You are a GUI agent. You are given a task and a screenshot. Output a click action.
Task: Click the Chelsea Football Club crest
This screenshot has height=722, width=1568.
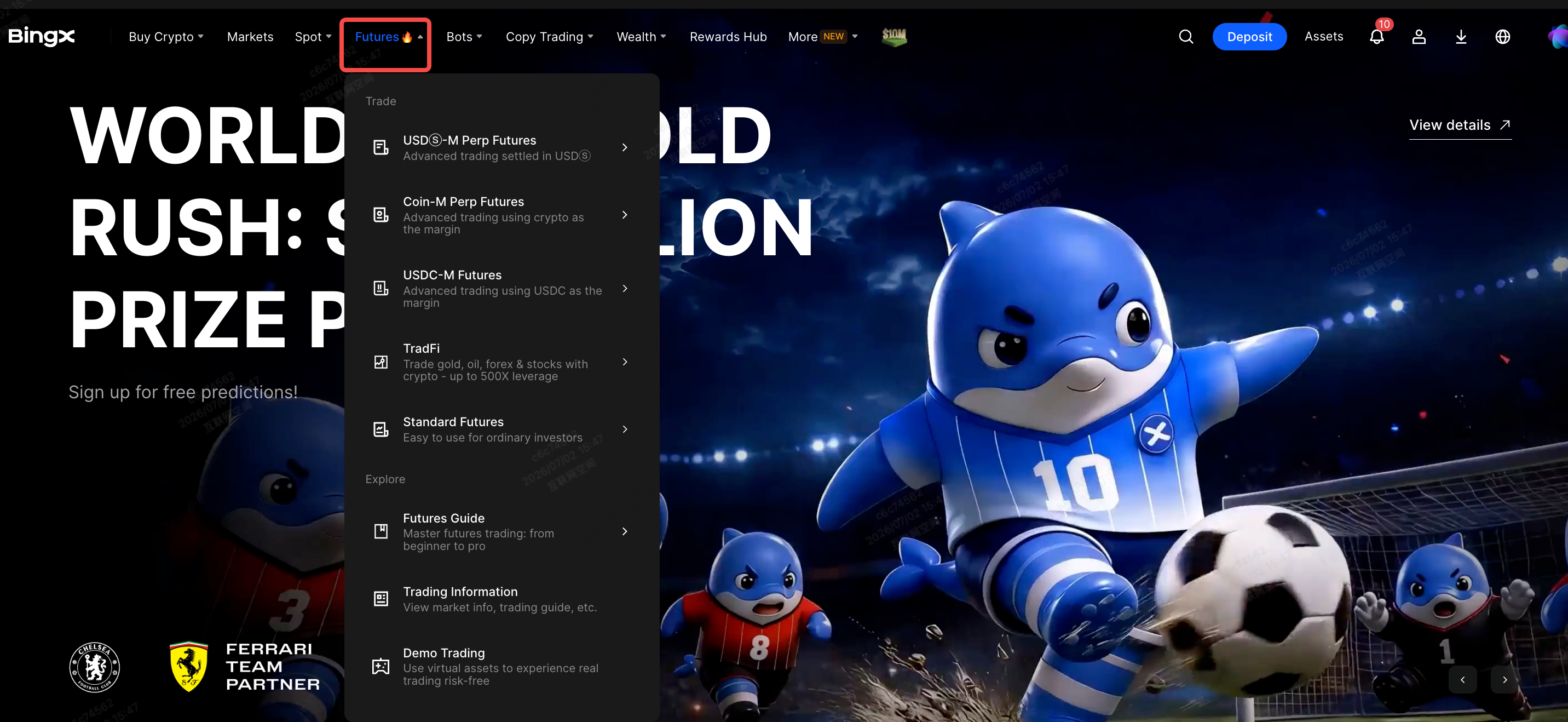coord(94,667)
